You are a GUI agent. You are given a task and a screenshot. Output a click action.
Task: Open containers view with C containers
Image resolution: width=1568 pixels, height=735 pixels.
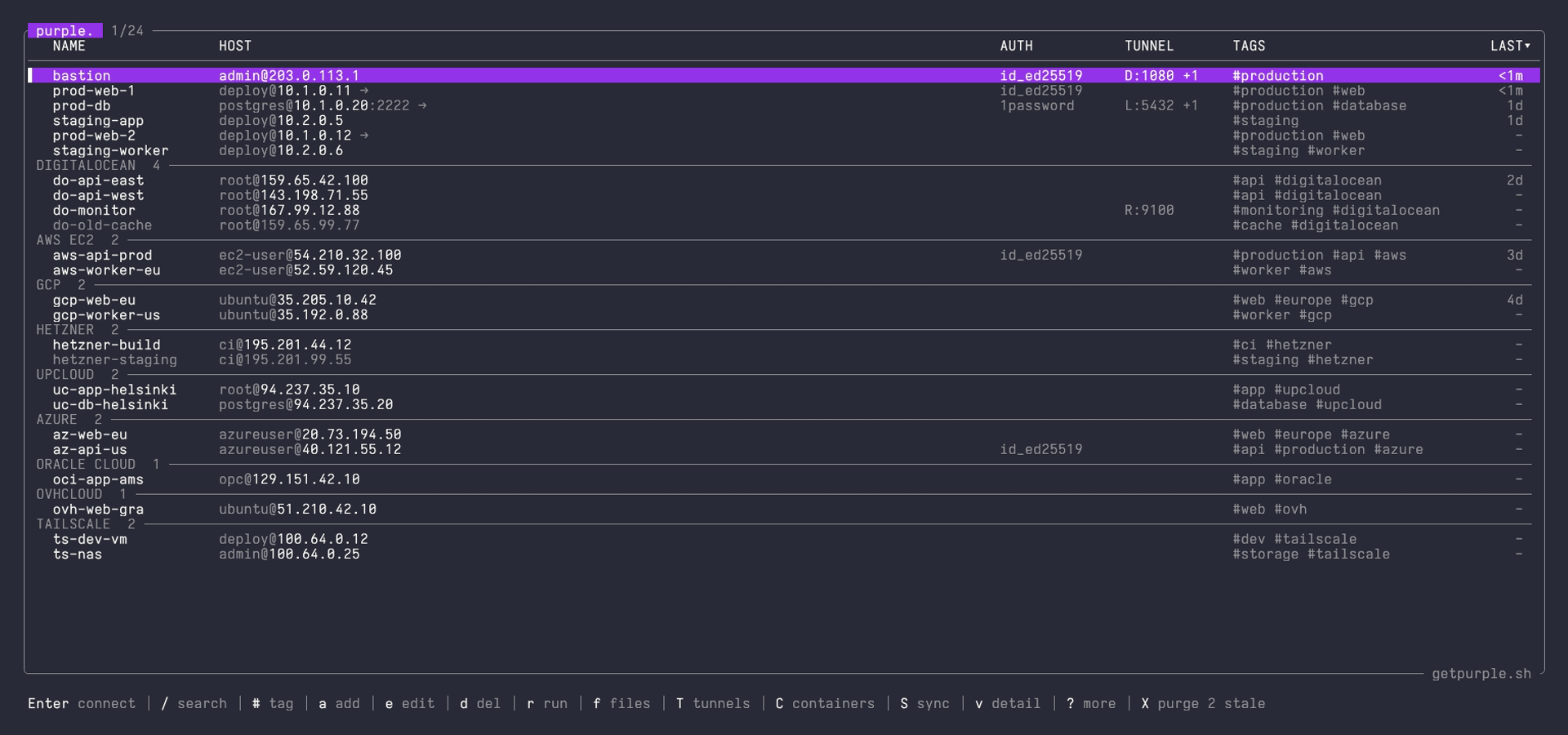click(x=825, y=703)
